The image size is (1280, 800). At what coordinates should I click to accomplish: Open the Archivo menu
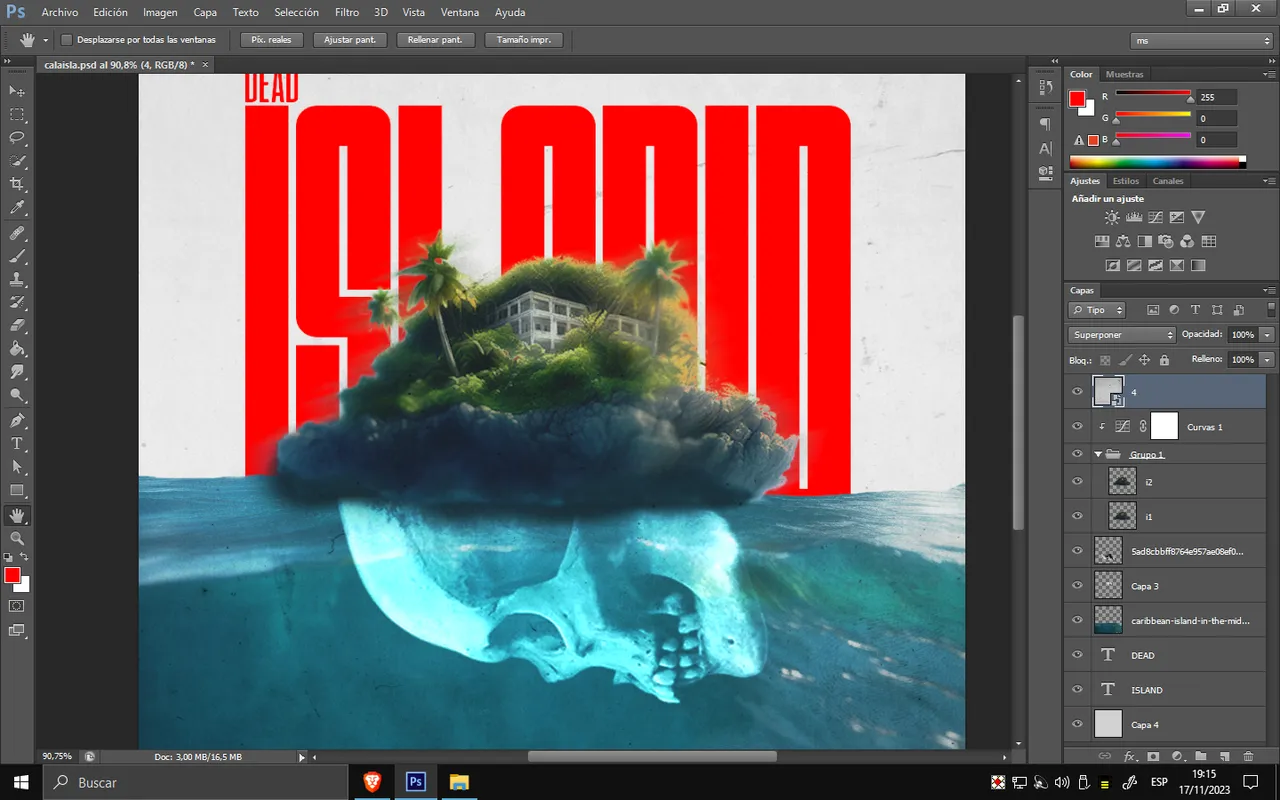point(60,12)
